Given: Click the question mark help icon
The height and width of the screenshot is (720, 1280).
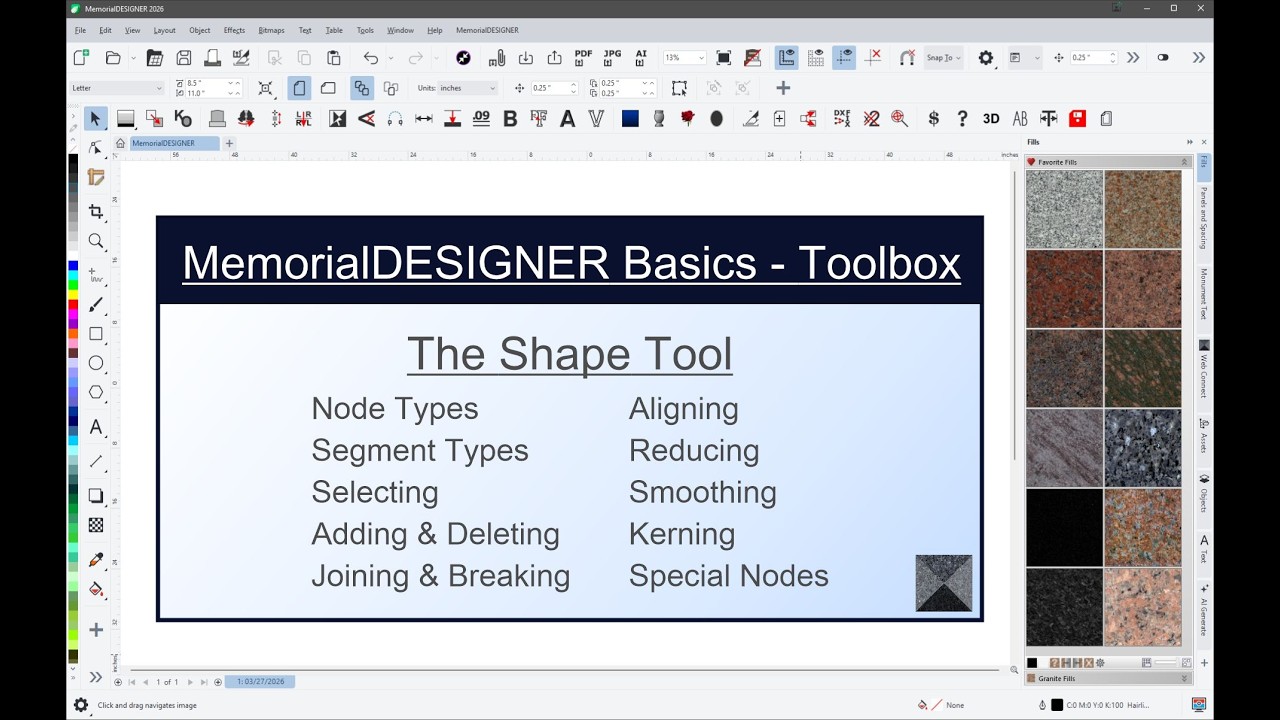Looking at the screenshot, I should coord(962,118).
